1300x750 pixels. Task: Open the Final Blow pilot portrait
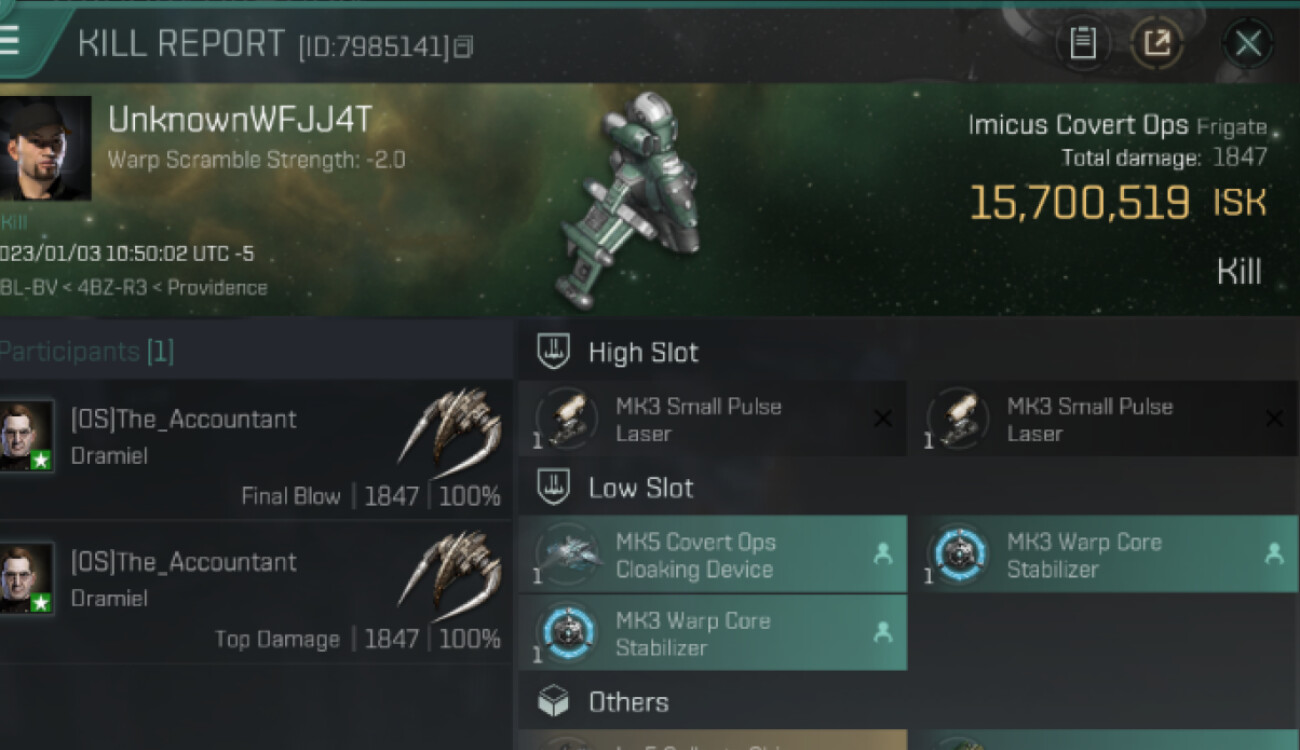[26, 435]
